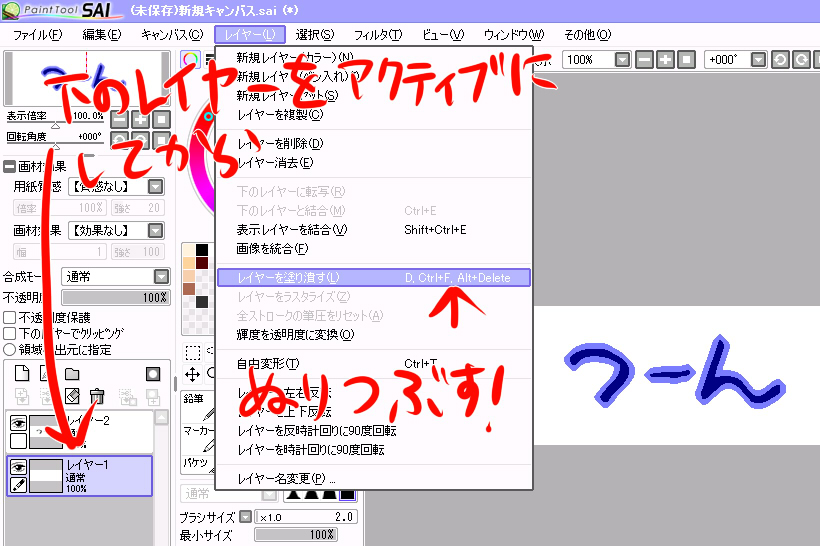The height and width of the screenshot is (546, 820).
Task: Choose 自由変形(T) menu entry
Action: pos(374,363)
